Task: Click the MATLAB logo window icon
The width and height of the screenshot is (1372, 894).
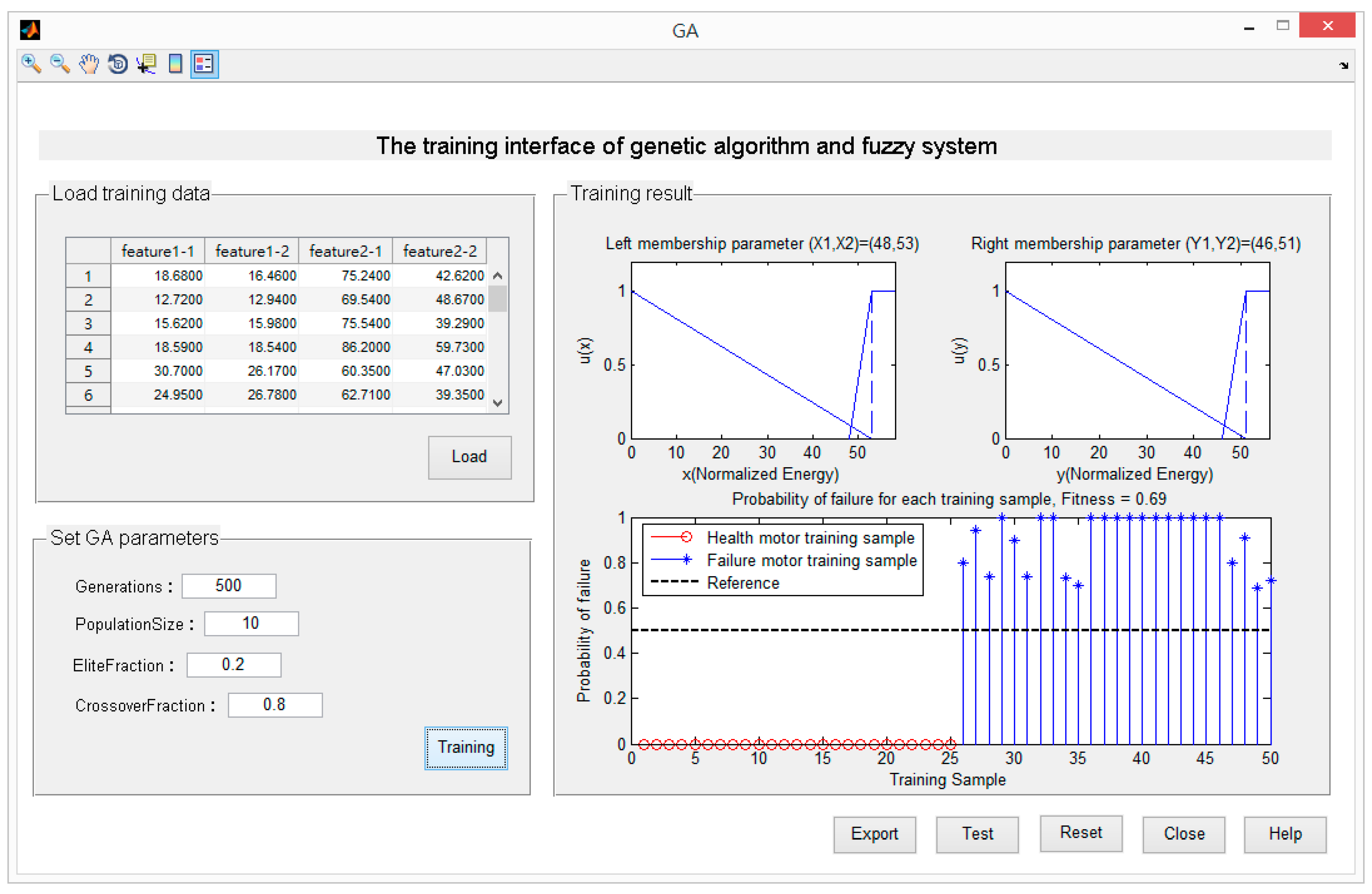Action: tap(29, 29)
